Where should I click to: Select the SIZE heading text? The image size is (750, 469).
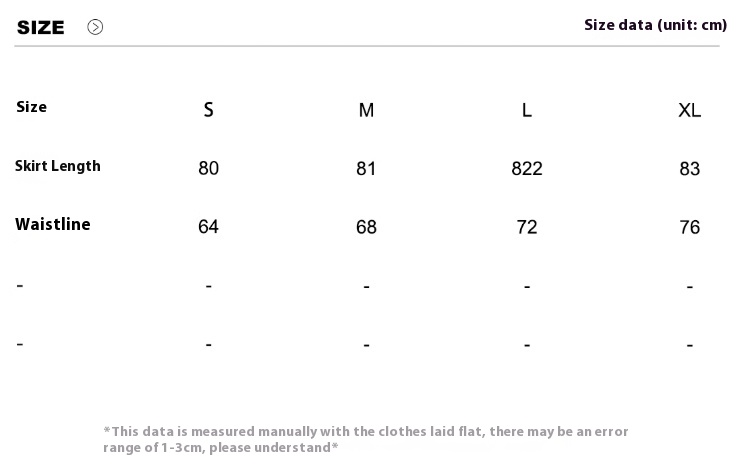[x=41, y=27]
